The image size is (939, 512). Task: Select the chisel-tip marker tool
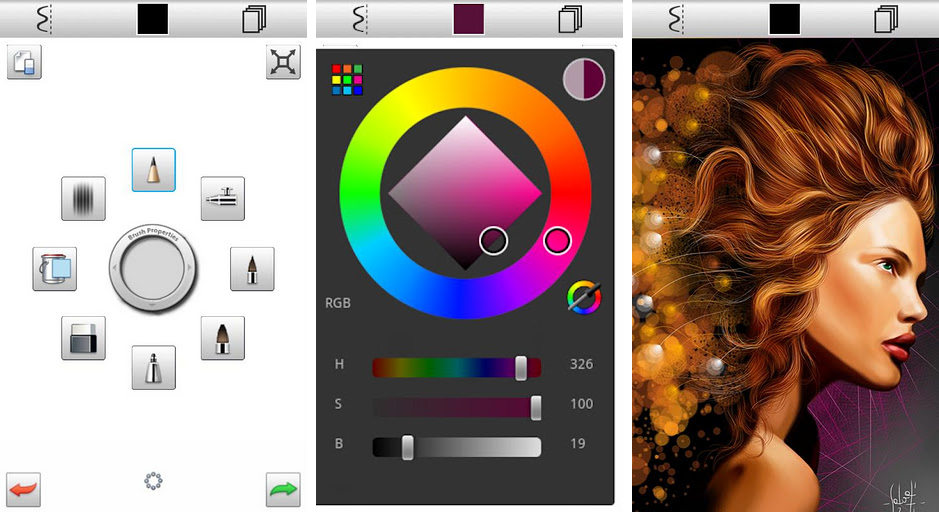click(x=153, y=367)
